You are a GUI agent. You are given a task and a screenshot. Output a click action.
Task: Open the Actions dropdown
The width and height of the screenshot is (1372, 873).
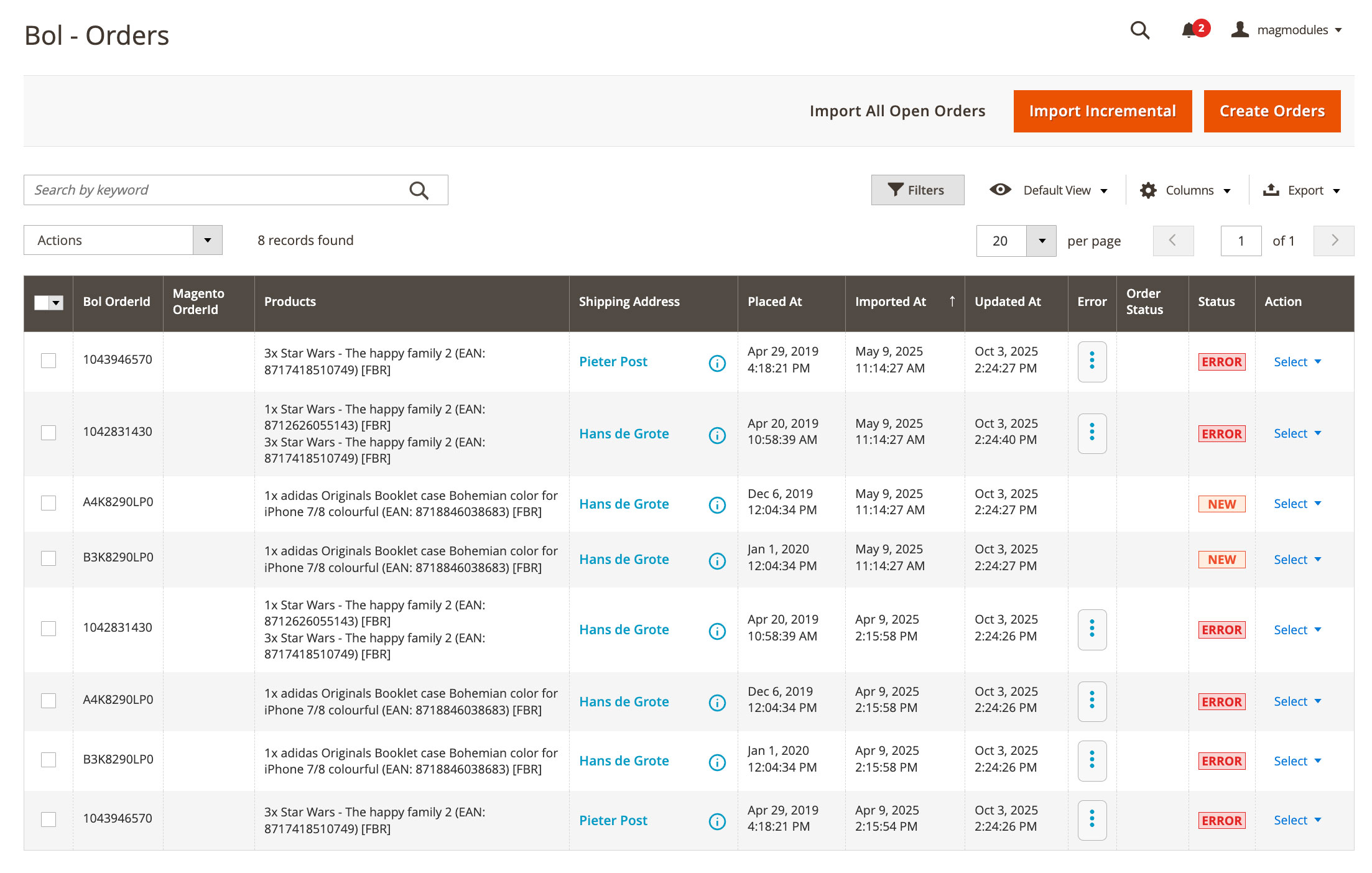123,241
